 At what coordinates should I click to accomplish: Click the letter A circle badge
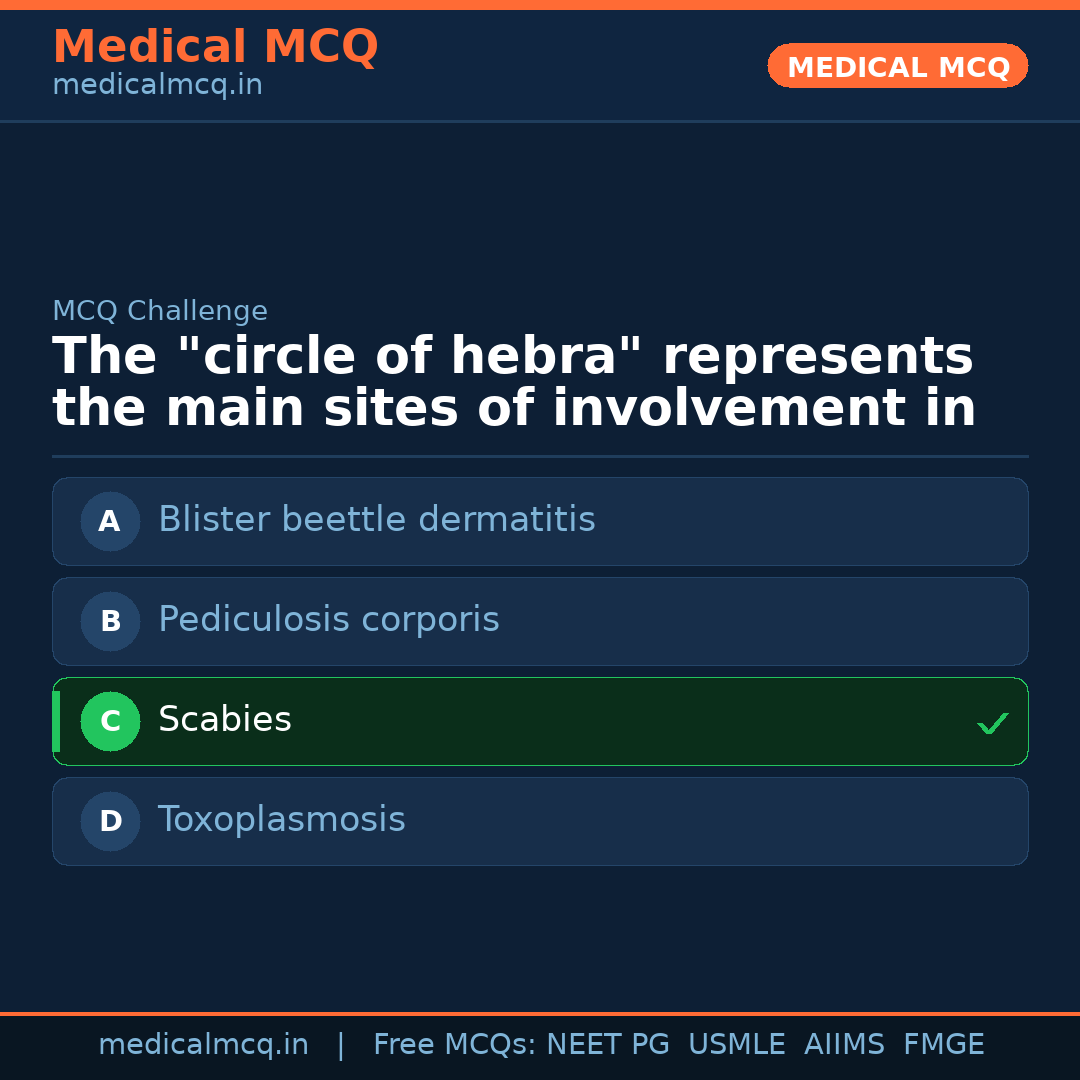110,521
